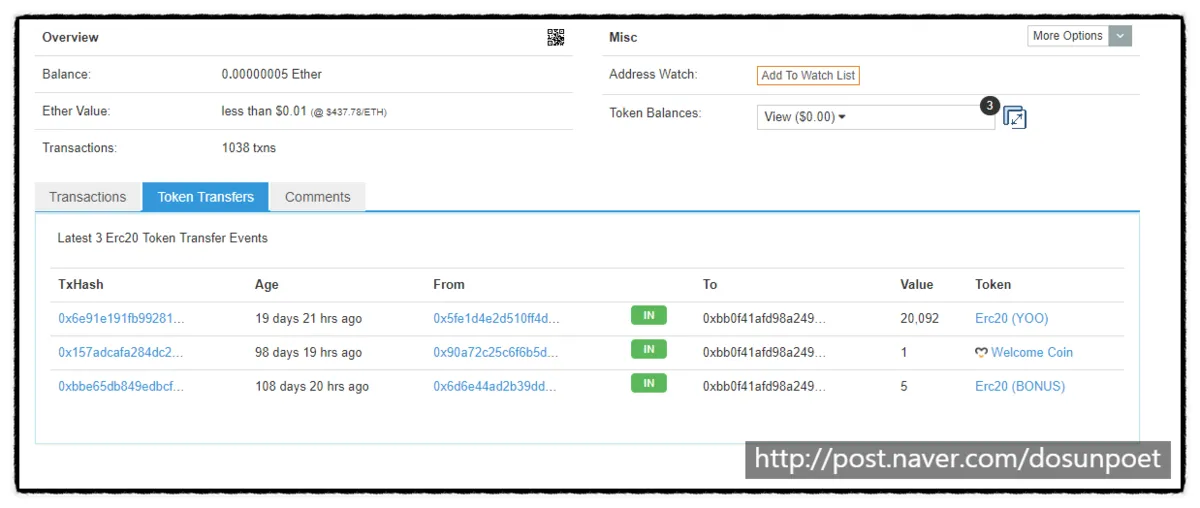Open sender address 0x6d6e44ad2b39dd...

[495, 386]
